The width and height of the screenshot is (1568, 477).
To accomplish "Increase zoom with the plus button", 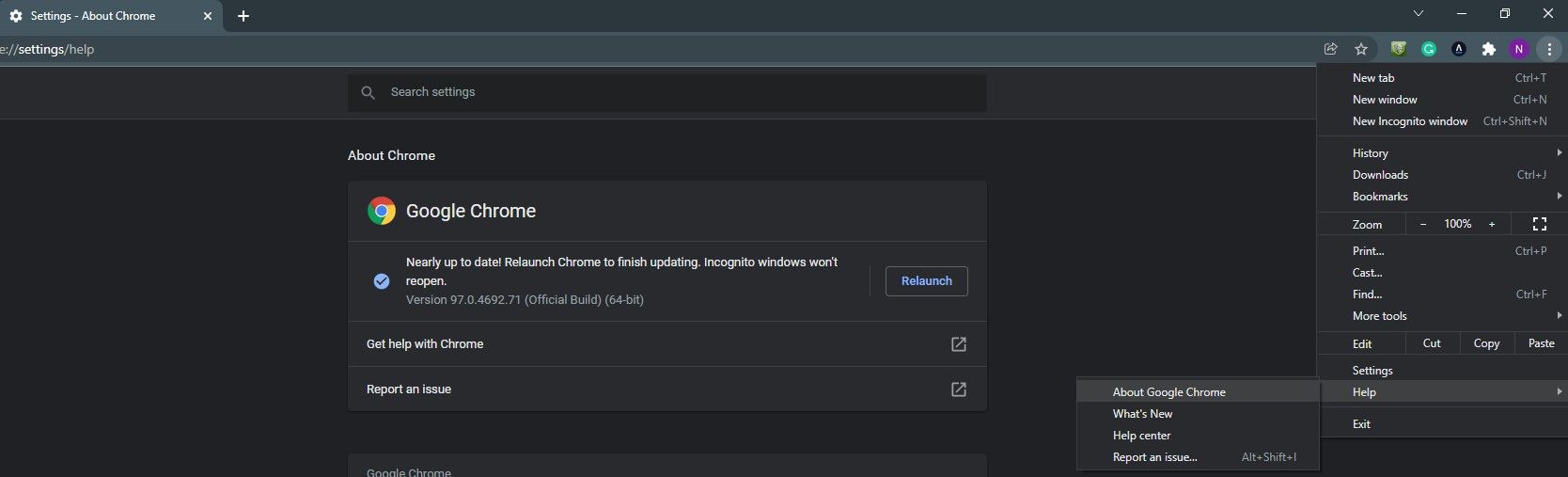I will pos(1492,224).
